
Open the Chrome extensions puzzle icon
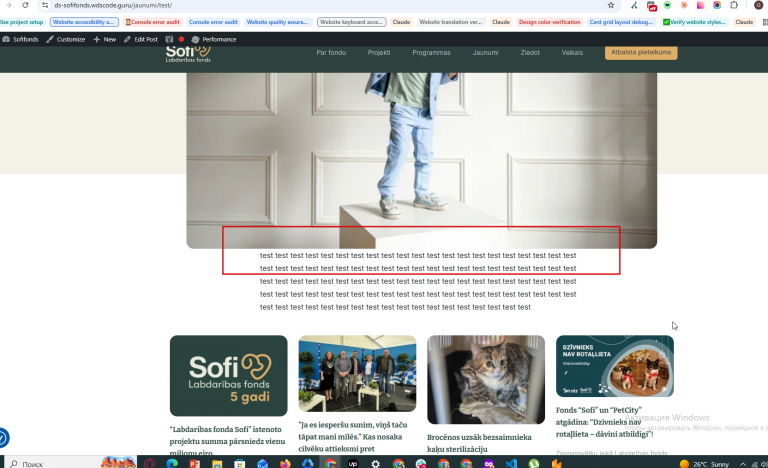[734, 5]
